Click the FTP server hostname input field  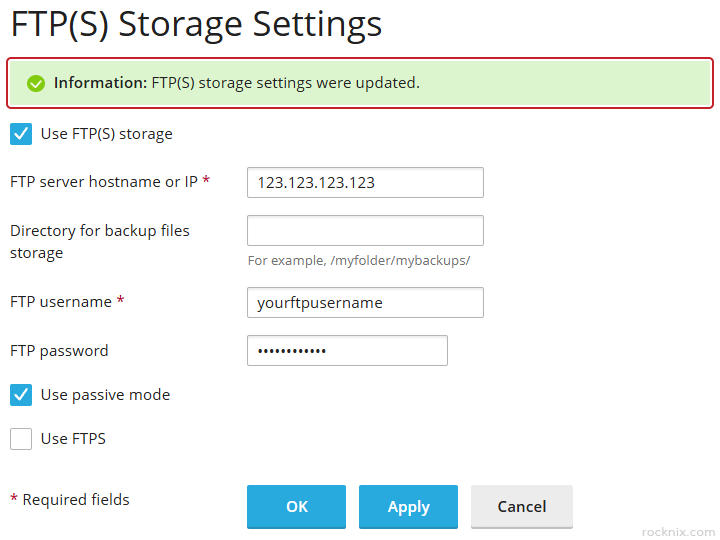pos(365,183)
